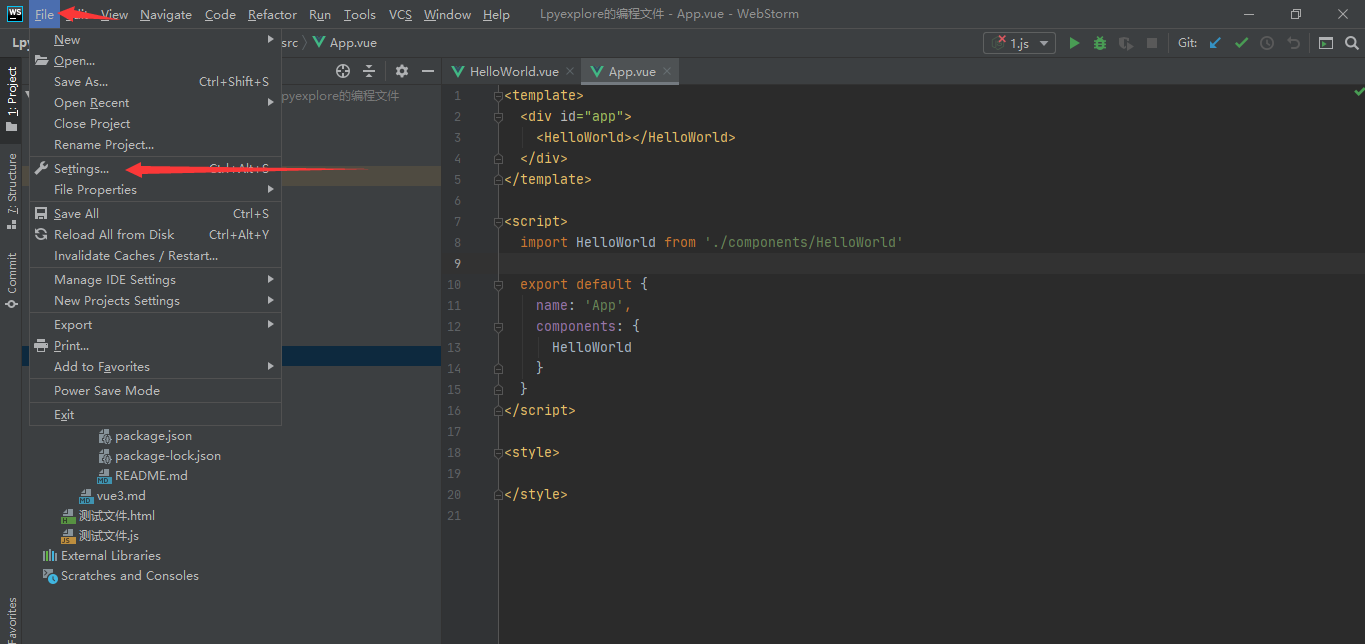The height and width of the screenshot is (644, 1365).
Task: Update project via blue Git arrow
Action: coord(1215,43)
